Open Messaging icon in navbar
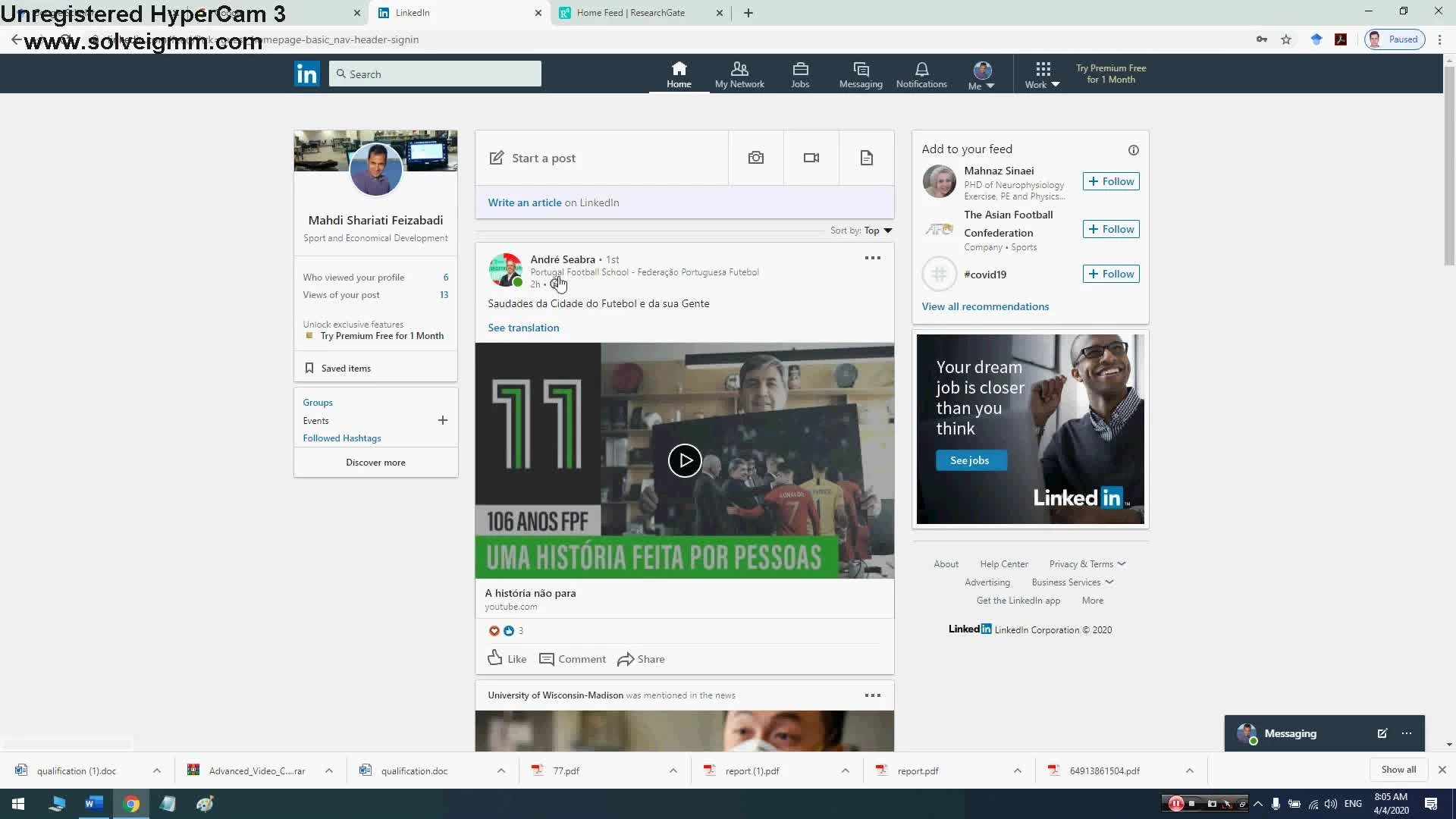The image size is (1456, 819). point(861,74)
